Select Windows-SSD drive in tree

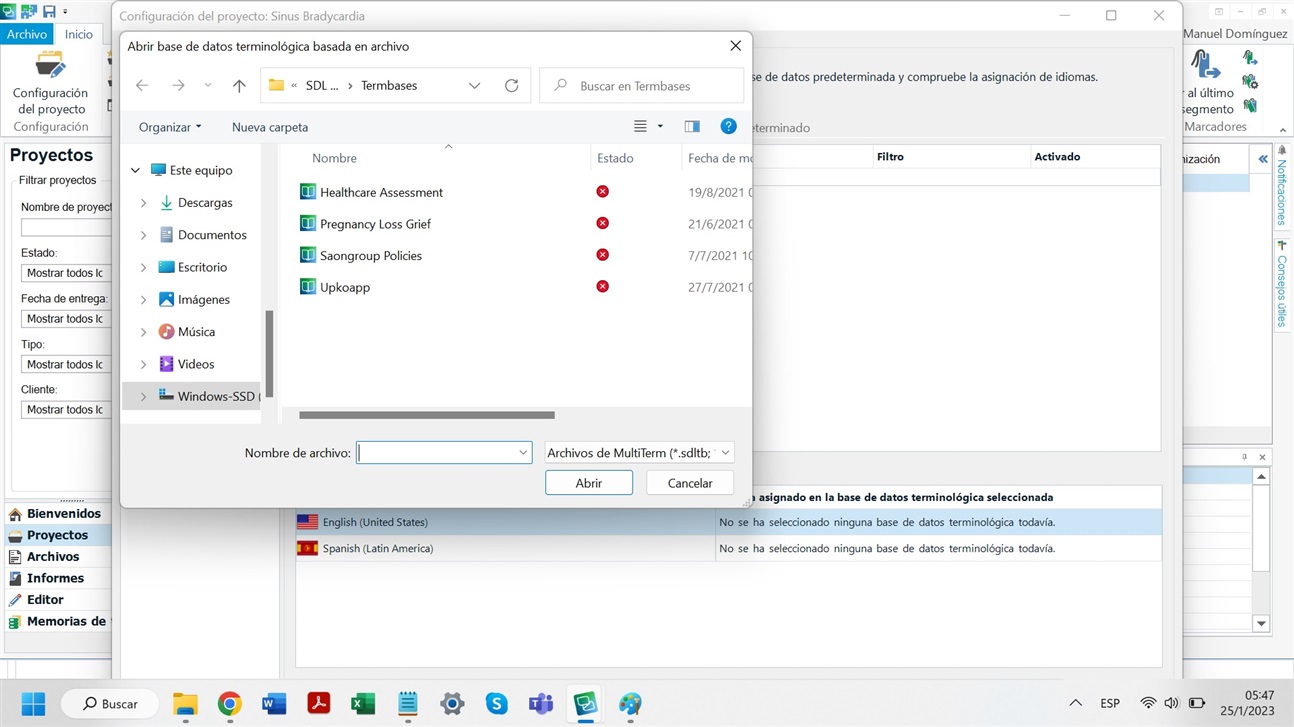(208, 396)
